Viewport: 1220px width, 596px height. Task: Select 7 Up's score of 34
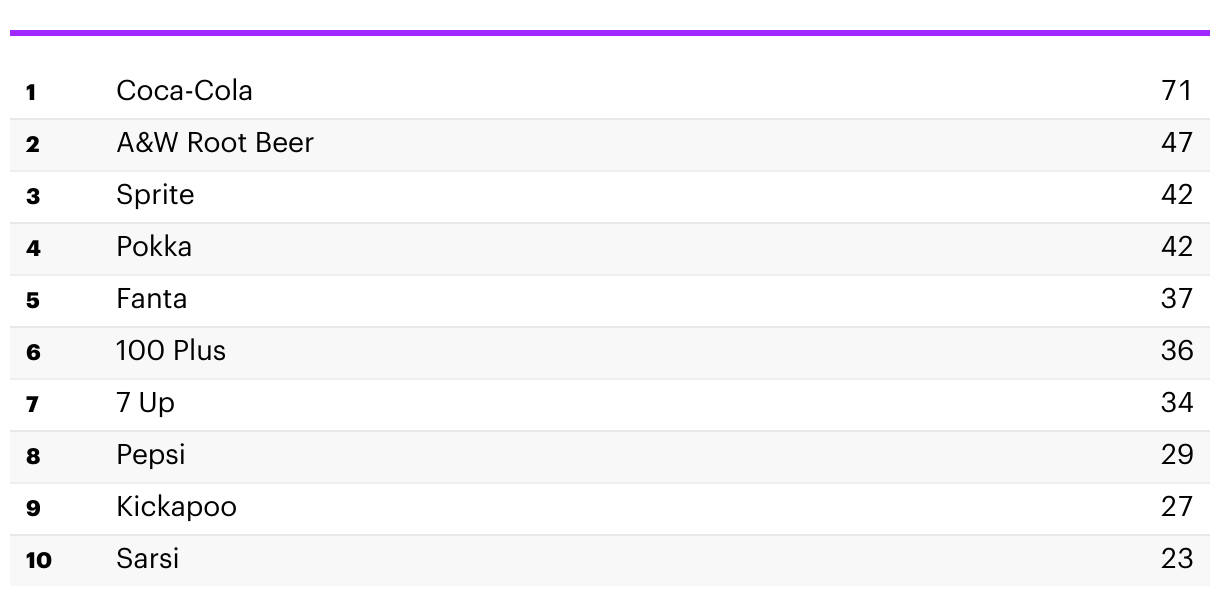[1177, 403]
